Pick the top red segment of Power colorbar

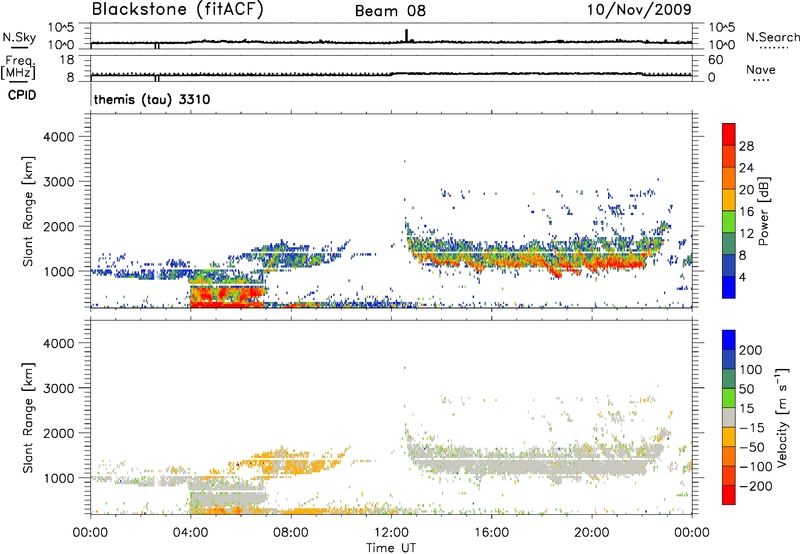[x=729, y=135]
